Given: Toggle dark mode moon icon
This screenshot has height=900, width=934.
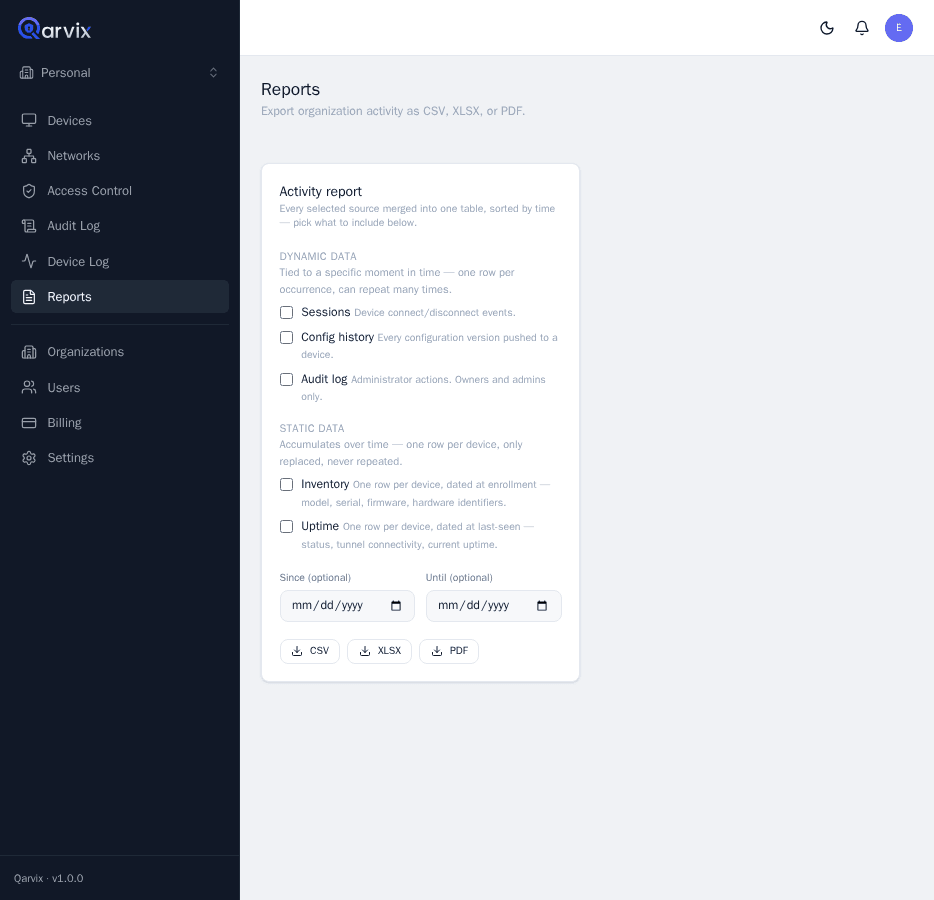Looking at the screenshot, I should tap(827, 28).
